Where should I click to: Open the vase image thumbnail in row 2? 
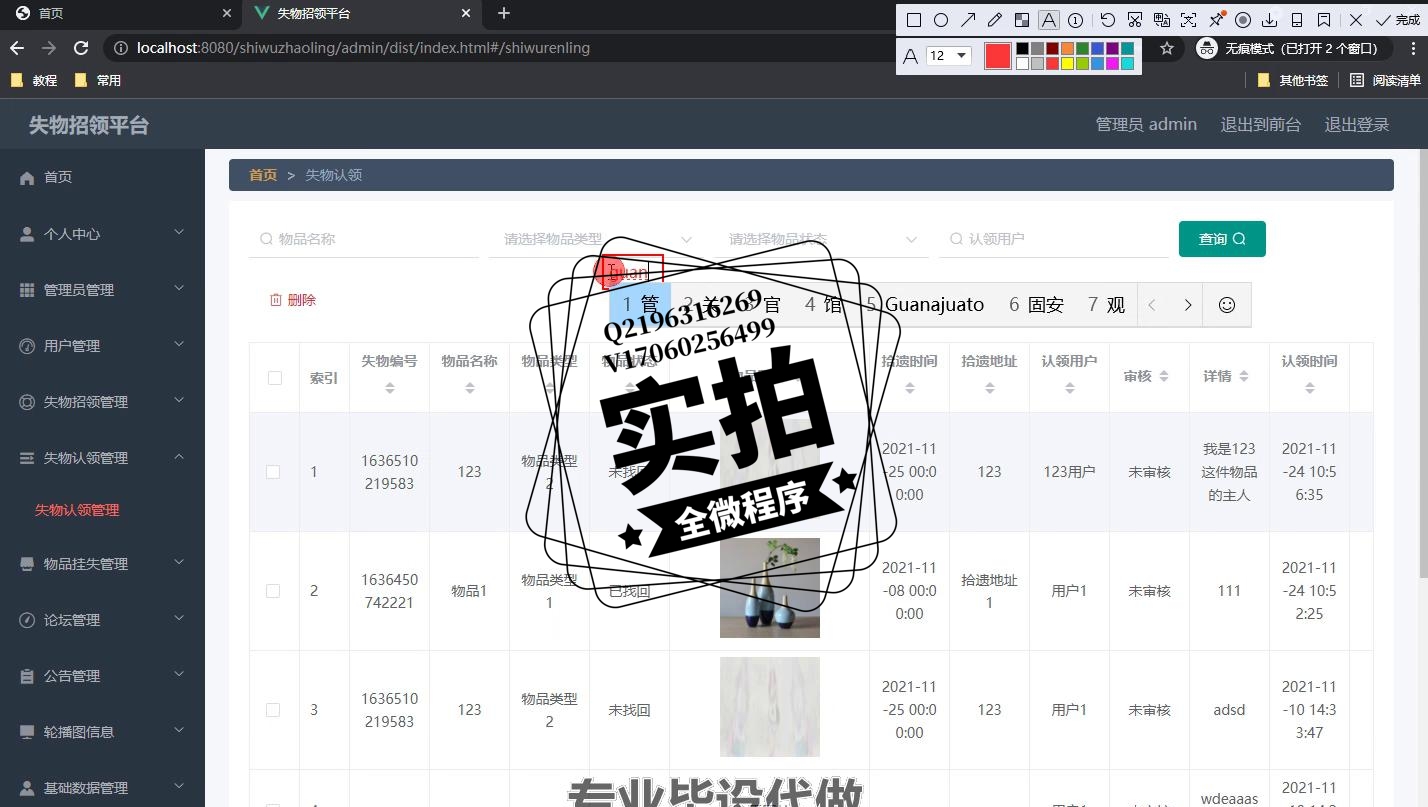click(770, 588)
